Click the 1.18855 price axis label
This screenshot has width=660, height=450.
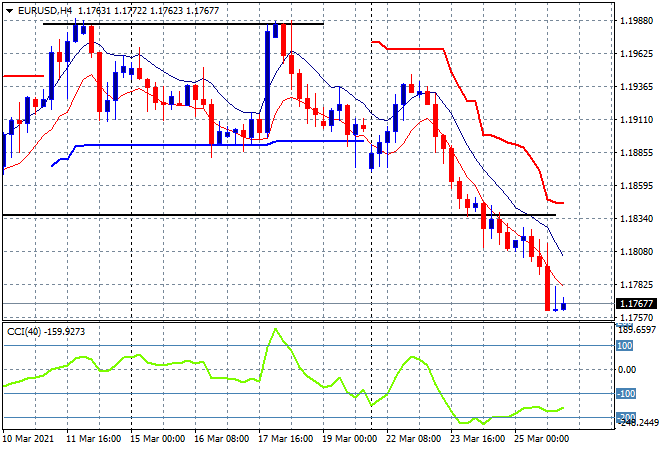point(636,152)
